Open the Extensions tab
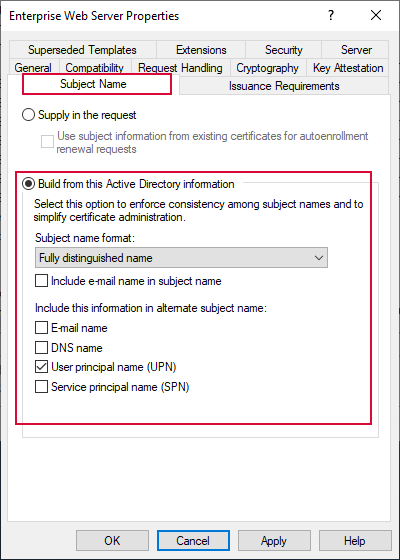 (201, 50)
